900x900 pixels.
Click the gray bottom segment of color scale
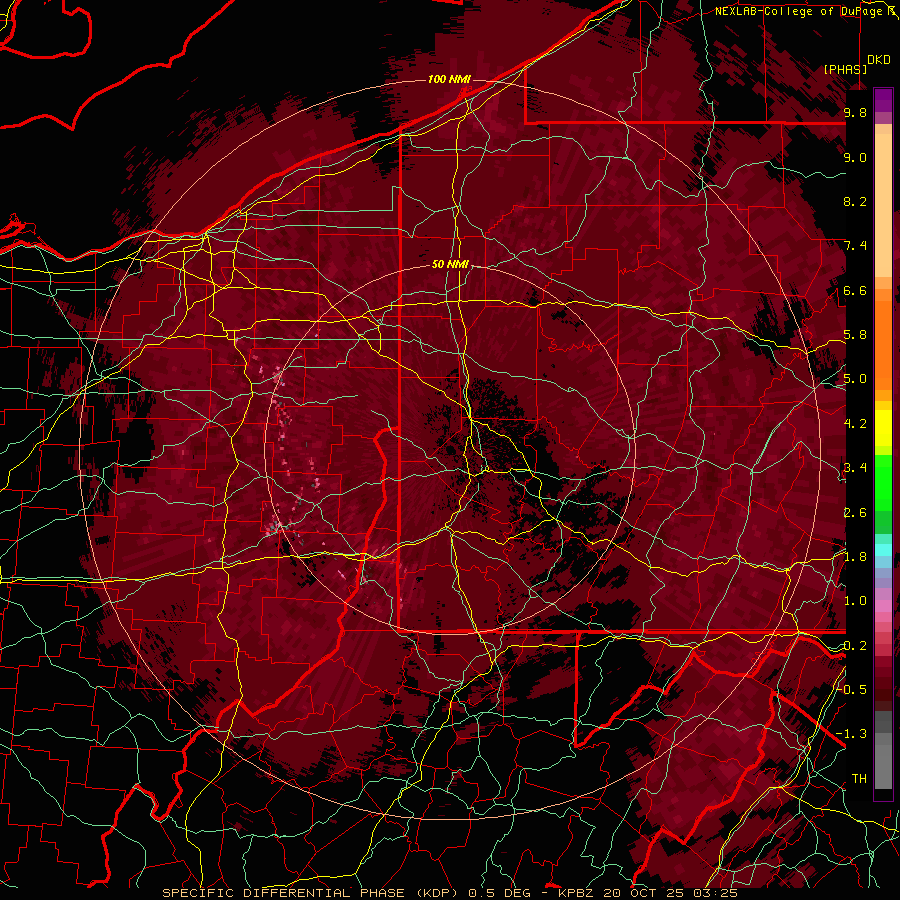coord(883,763)
